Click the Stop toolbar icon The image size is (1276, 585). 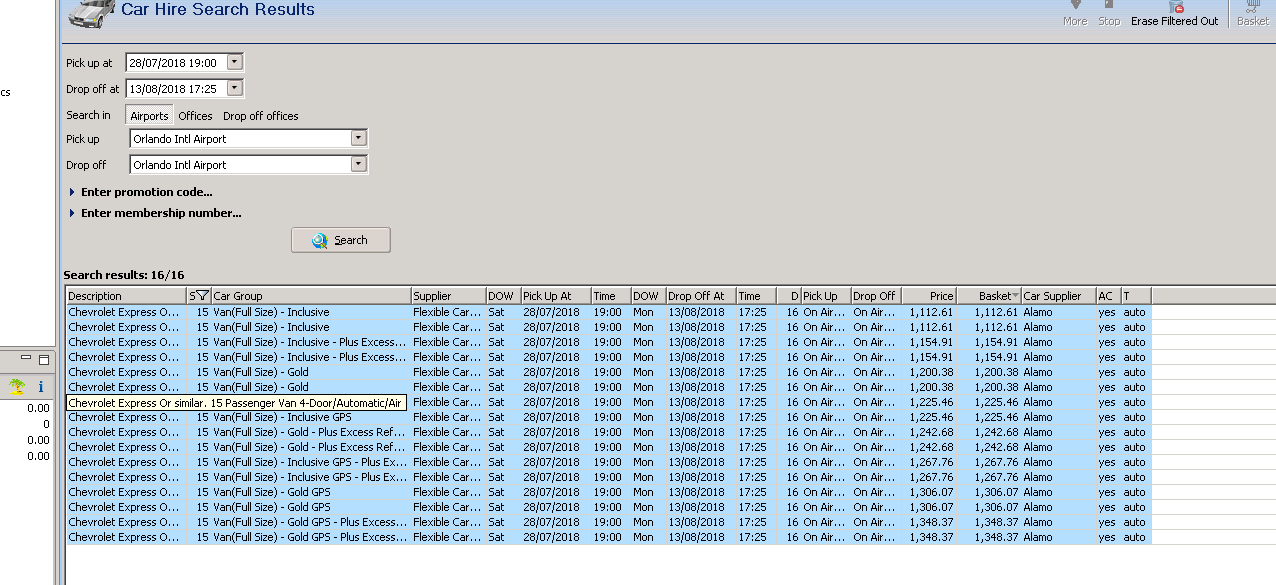click(1109, 6)
